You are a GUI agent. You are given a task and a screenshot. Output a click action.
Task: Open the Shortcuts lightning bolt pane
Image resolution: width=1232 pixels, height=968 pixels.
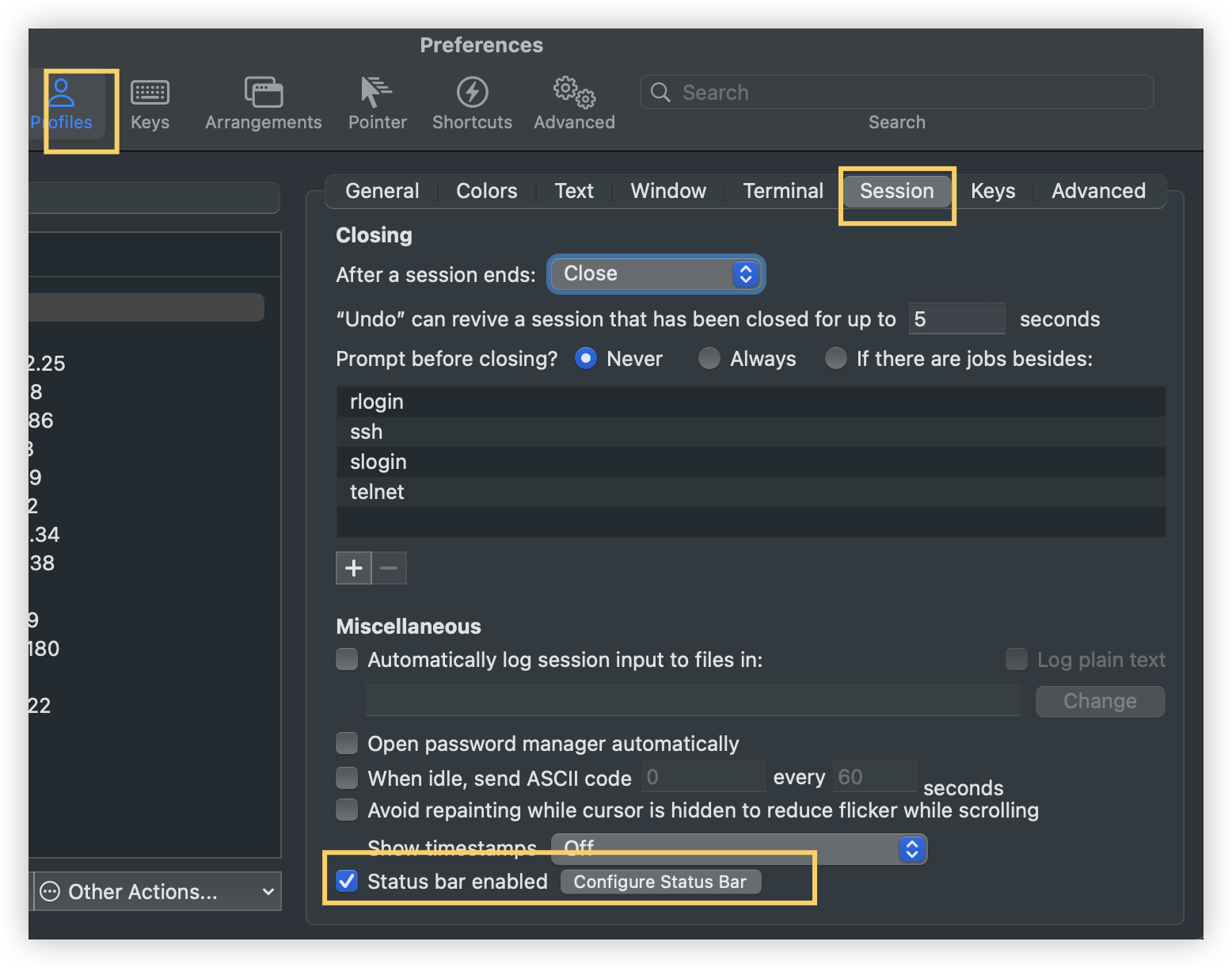pos(472,105)
